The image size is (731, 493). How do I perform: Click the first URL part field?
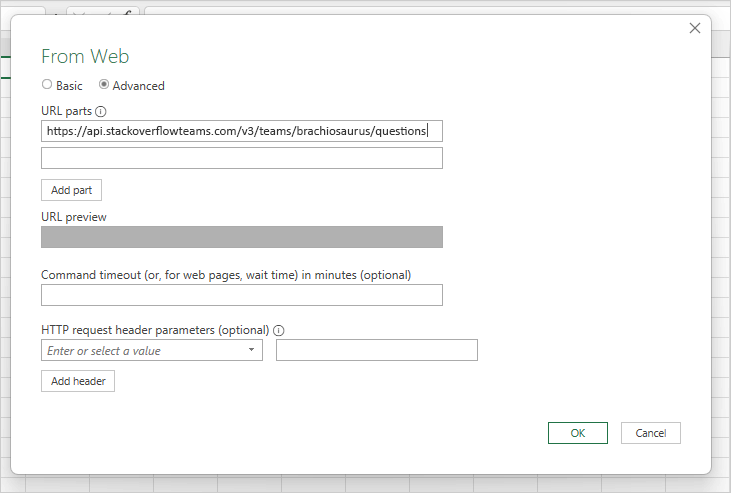pyautogui.click(x=241, y=131)
